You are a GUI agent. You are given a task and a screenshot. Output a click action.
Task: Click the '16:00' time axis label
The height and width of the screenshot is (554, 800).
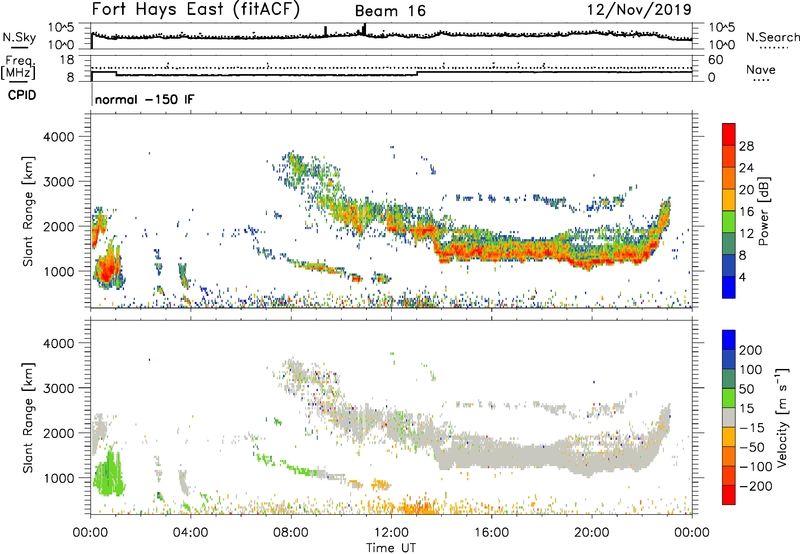491,533
